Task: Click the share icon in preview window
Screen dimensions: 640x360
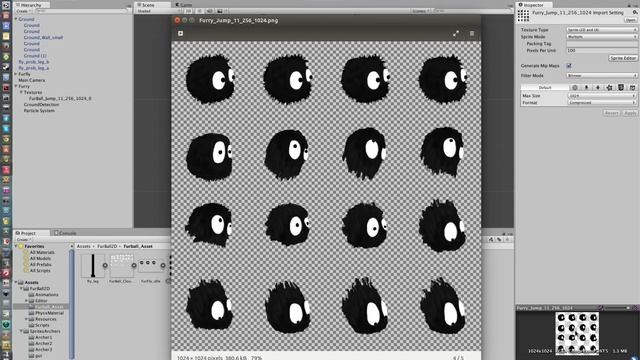Action: pos(180,33)
